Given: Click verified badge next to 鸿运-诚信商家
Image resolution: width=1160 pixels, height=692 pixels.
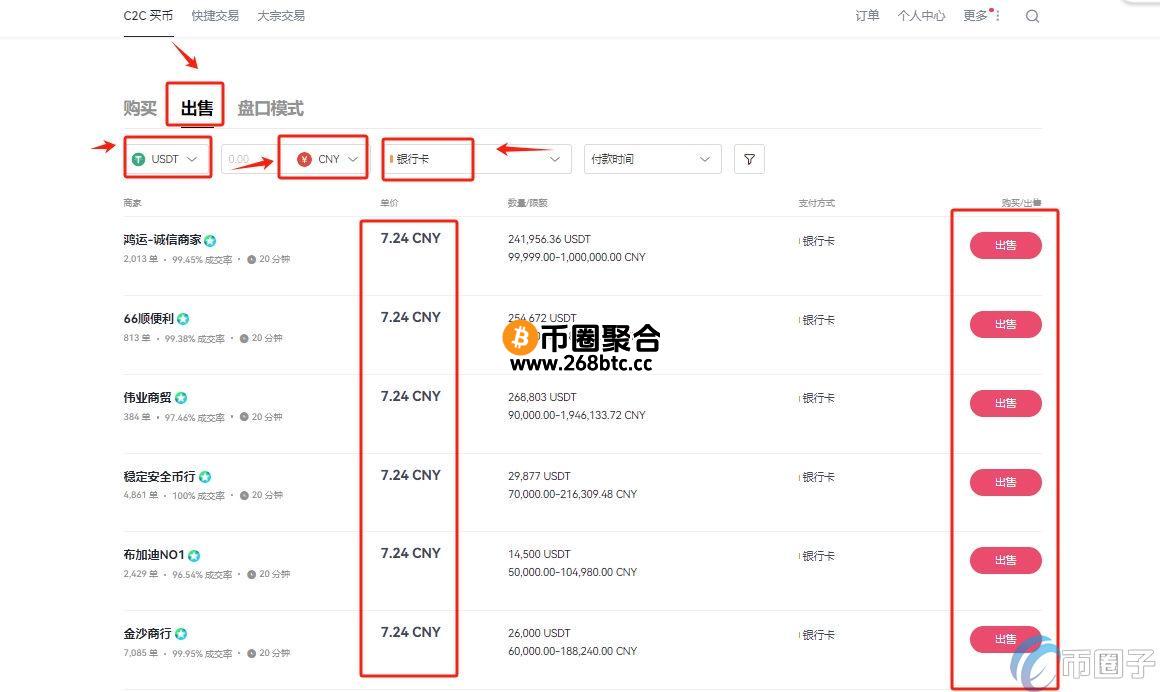Looking at the screenshot, I should pos(210,241).
